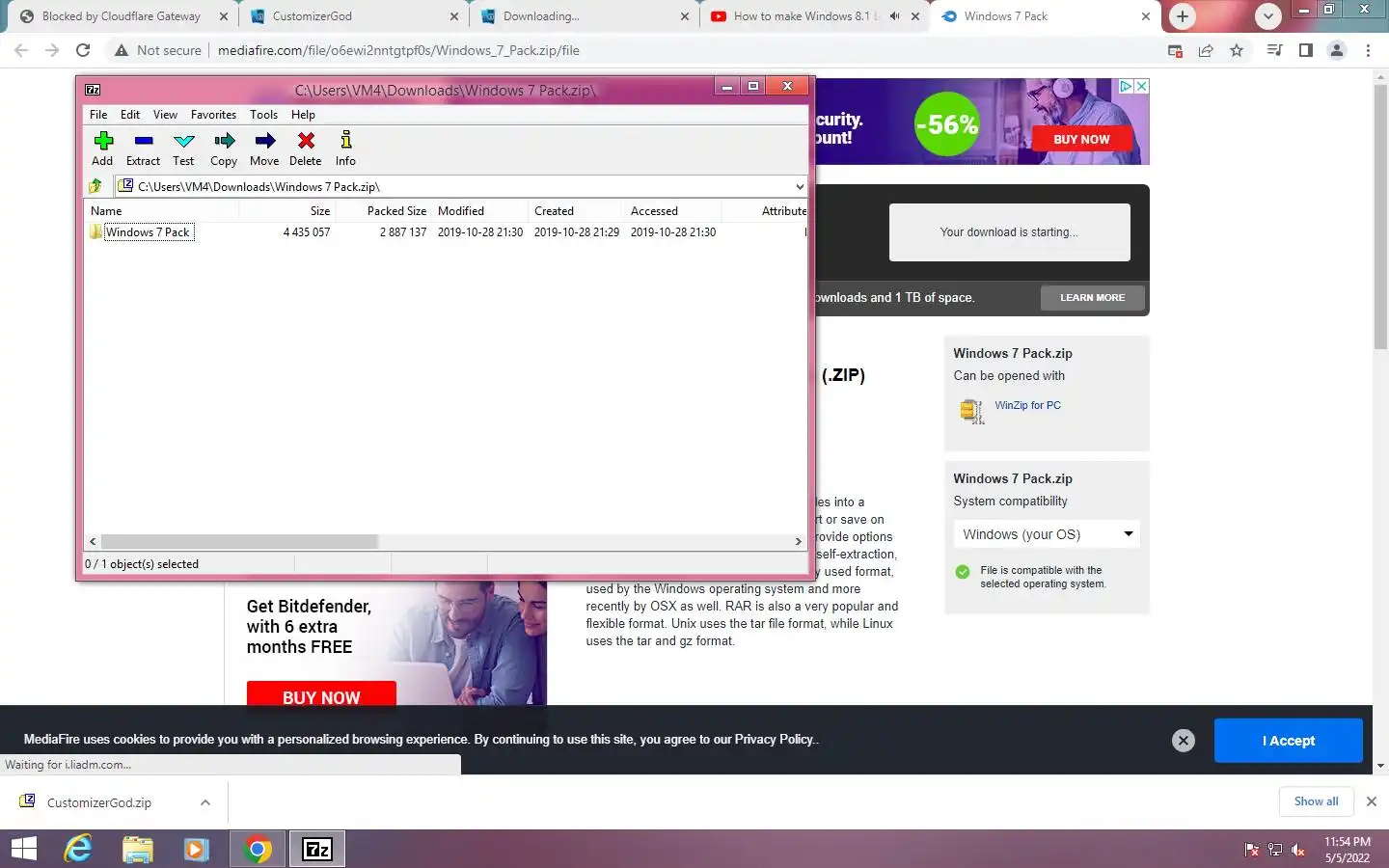The width and height of the screenshot is (1389, 868).
Task: Reload the Chrome page
Action: point(83,50)
